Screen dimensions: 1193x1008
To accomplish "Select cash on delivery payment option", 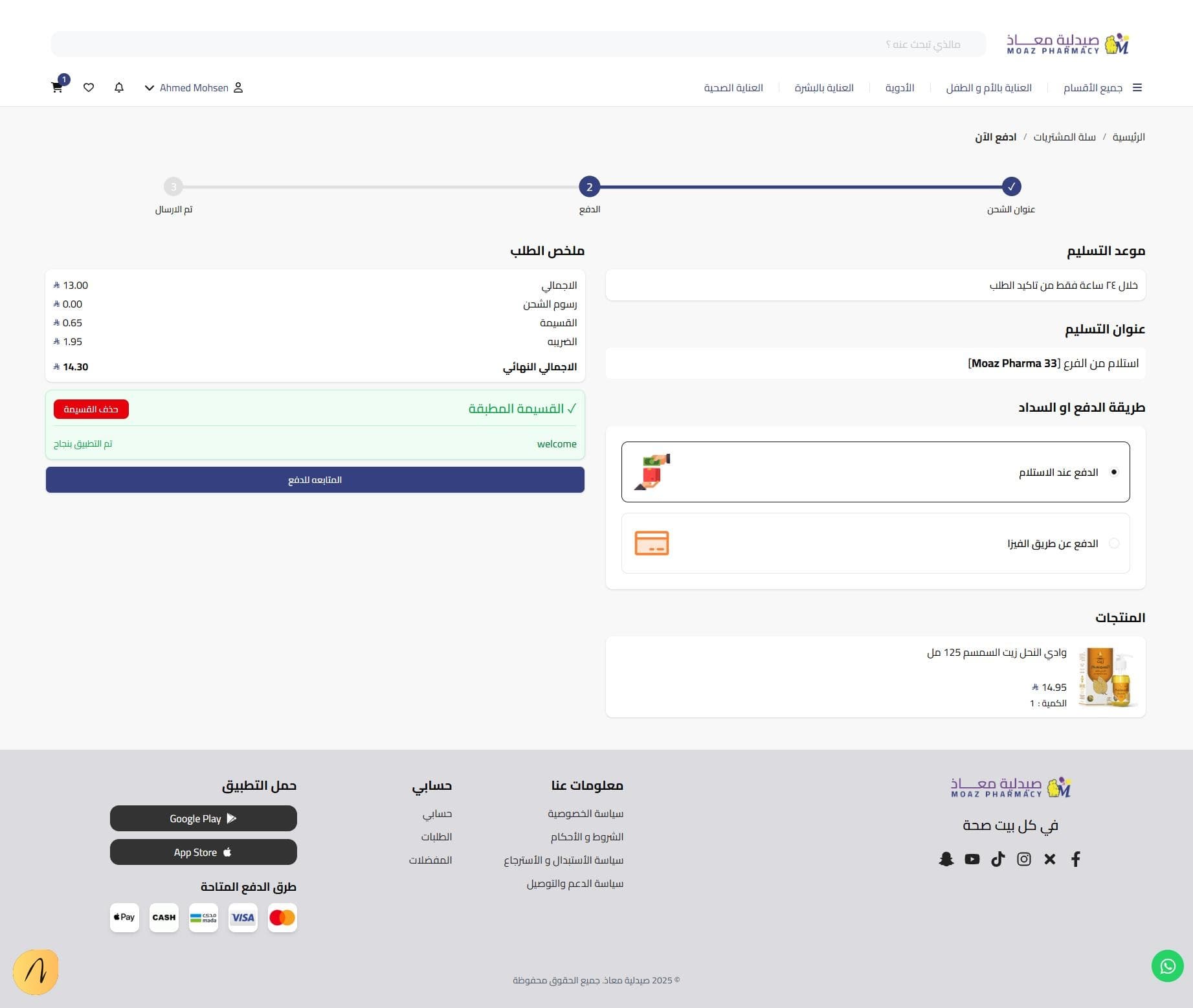I will (x=1113, y=472).
